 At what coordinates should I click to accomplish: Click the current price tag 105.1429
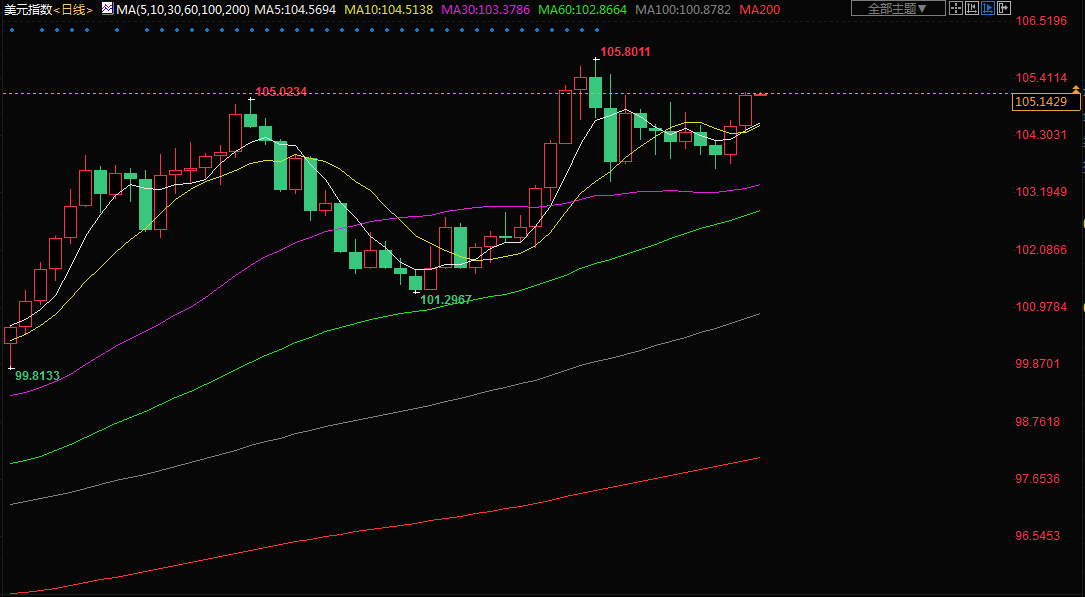1040,102
